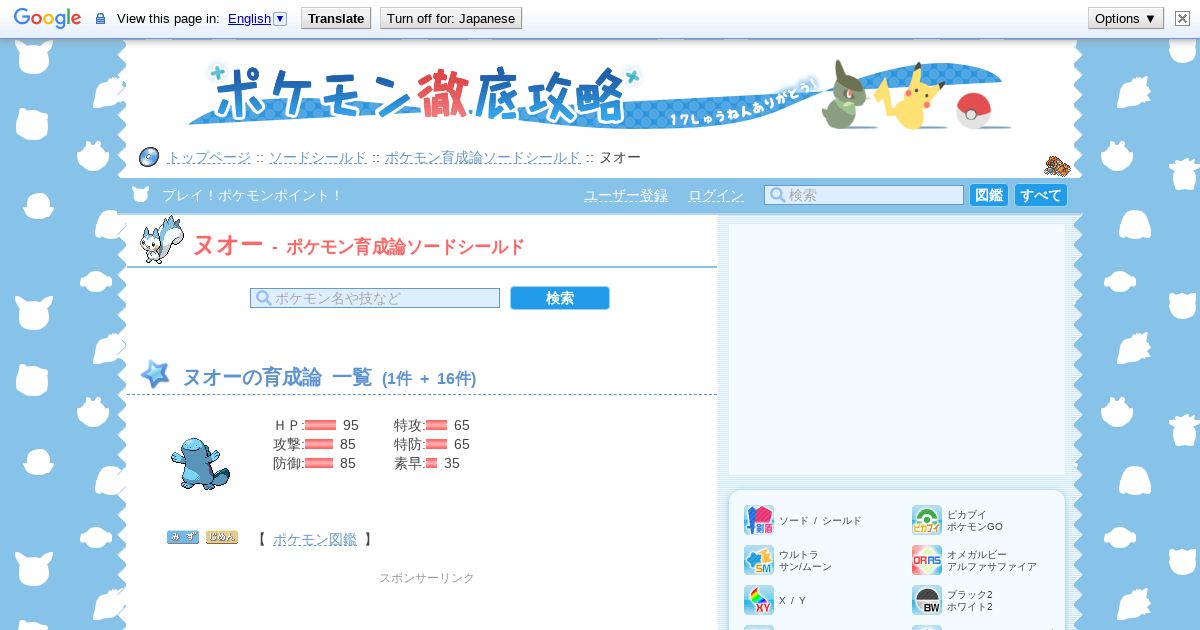The height and width of the screenshot is (630, 1200).
Task: Click the small Pokémon sprite at breadcrumb end
Action: pos(1057,165)
